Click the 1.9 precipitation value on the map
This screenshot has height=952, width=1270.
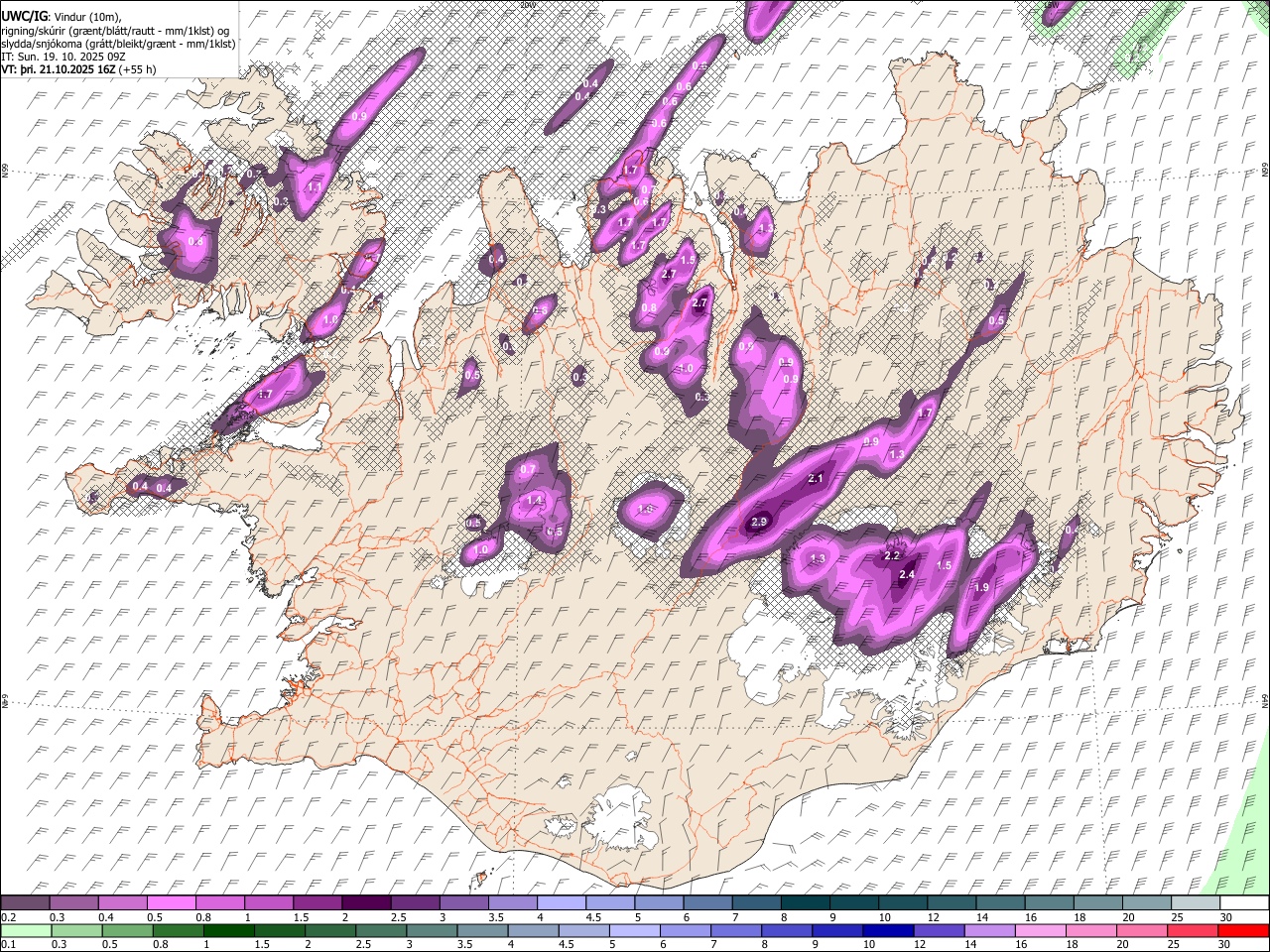[x=981, y=587]
